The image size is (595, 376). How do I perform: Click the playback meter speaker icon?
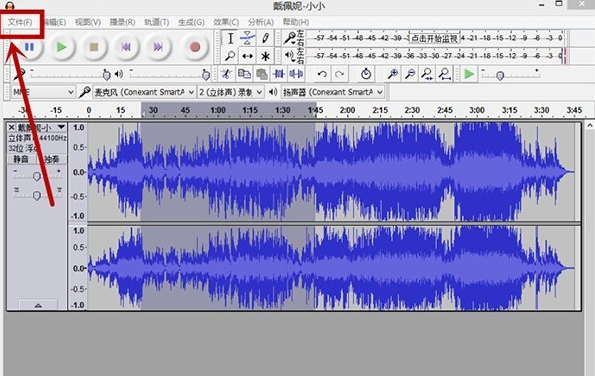point(290,56)
